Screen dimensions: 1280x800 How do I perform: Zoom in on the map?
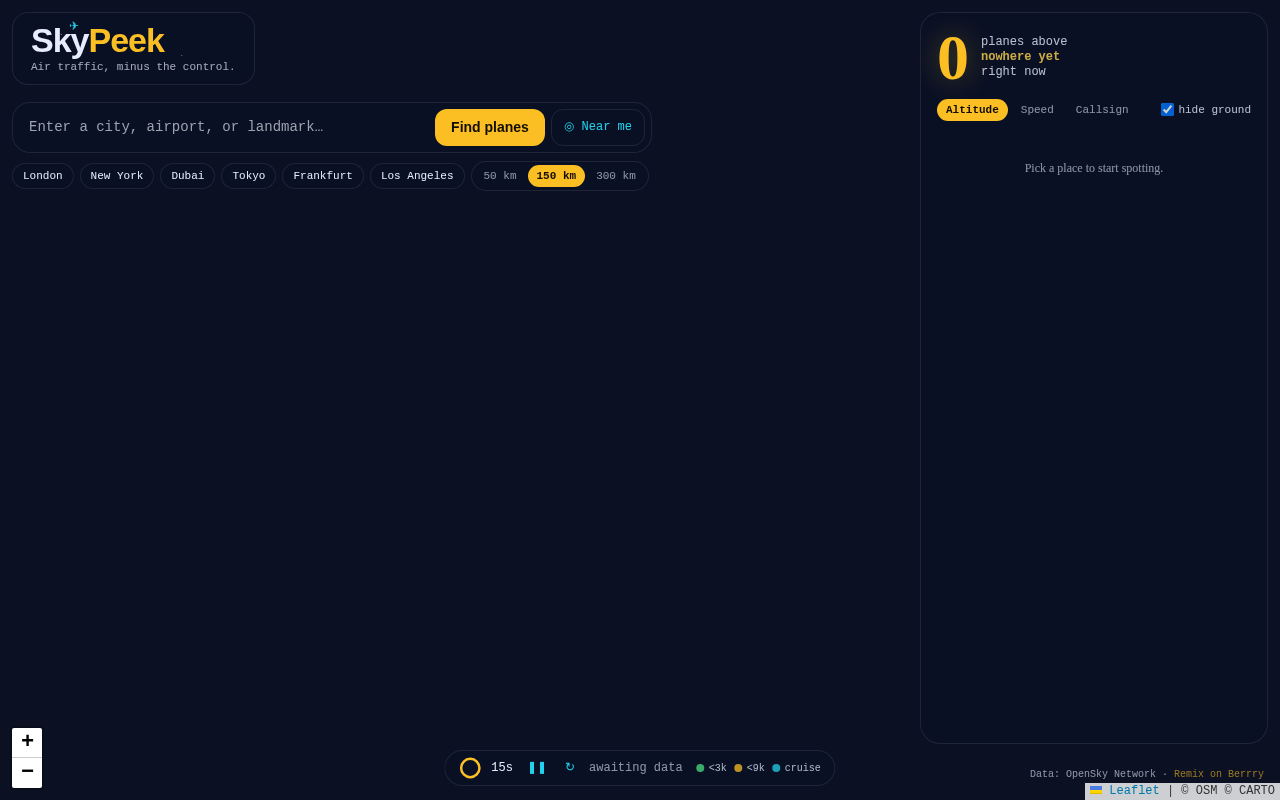coord(27,742)
